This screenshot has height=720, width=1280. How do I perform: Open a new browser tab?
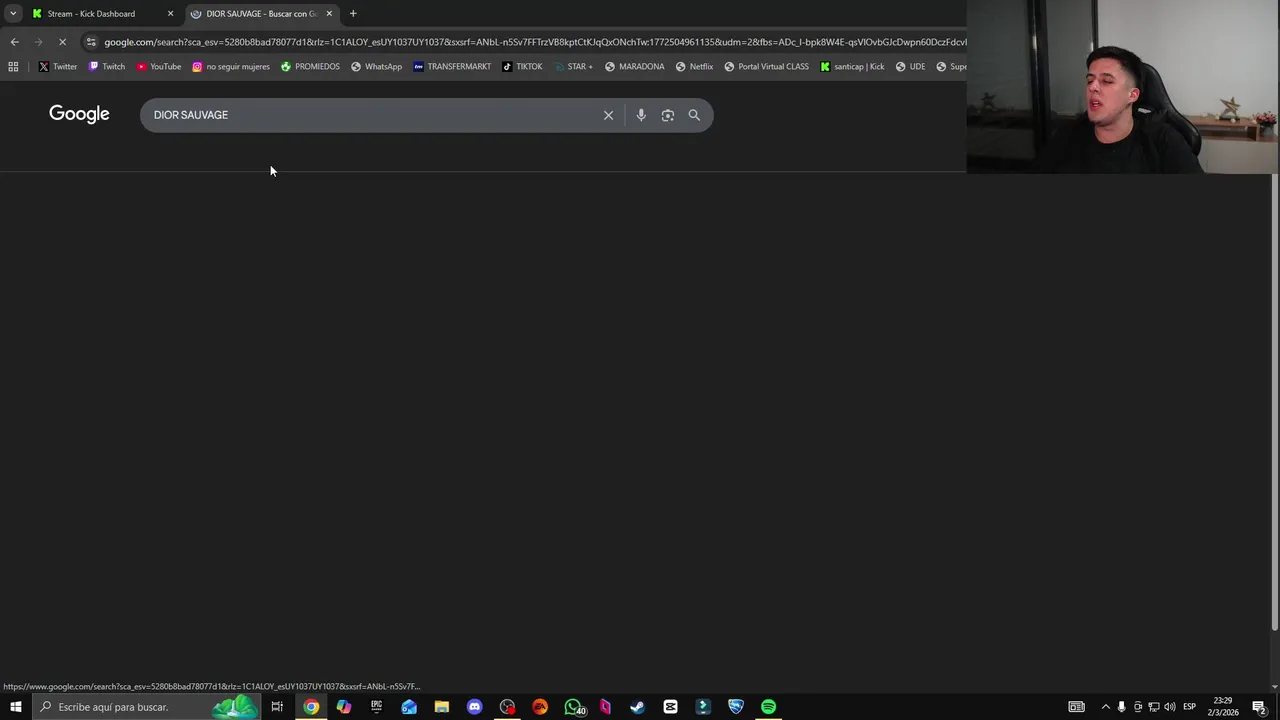point(353,14)
